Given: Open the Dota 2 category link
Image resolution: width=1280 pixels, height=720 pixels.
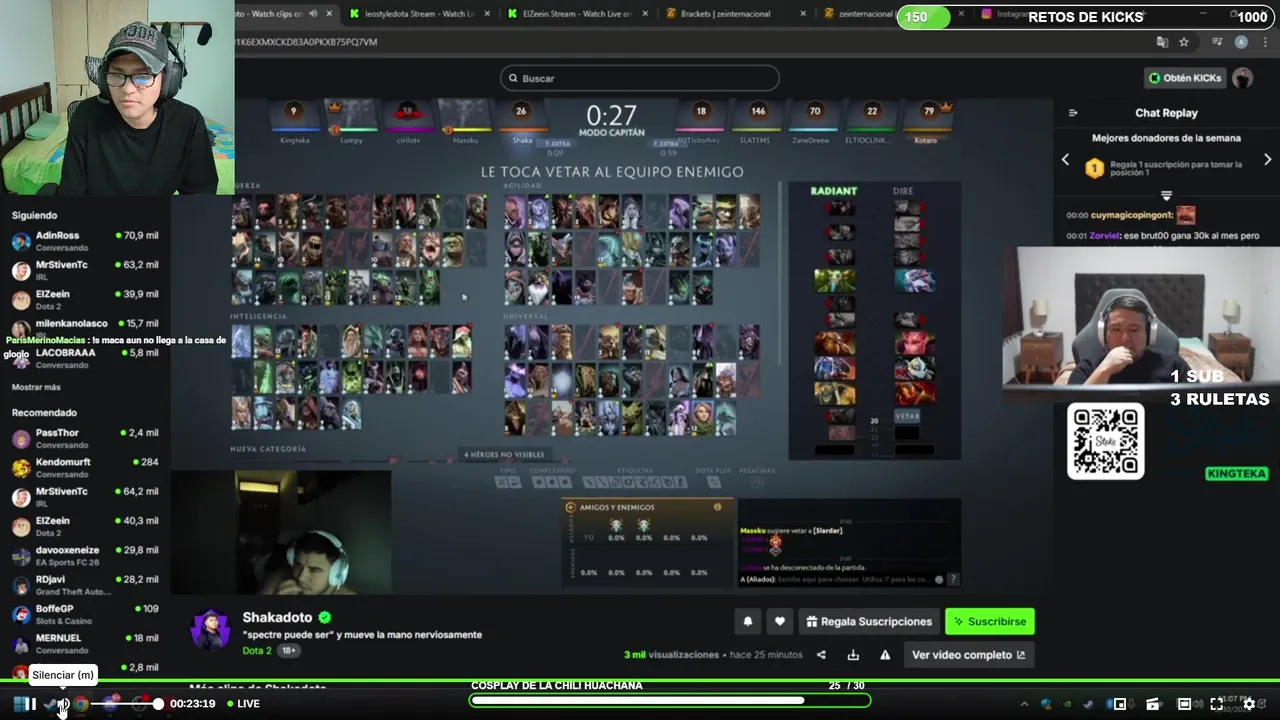Looking at the screenshot, I should click(x=257, y=651).
